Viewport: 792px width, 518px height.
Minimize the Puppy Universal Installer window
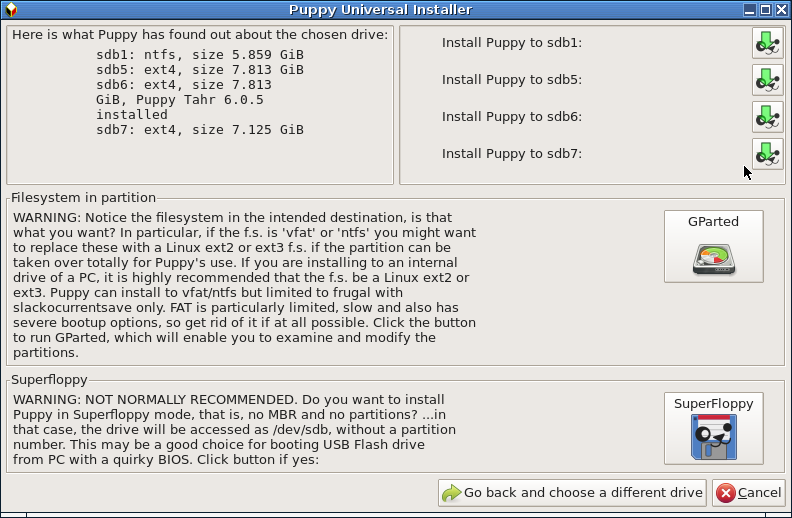click(x=750, y=10)
